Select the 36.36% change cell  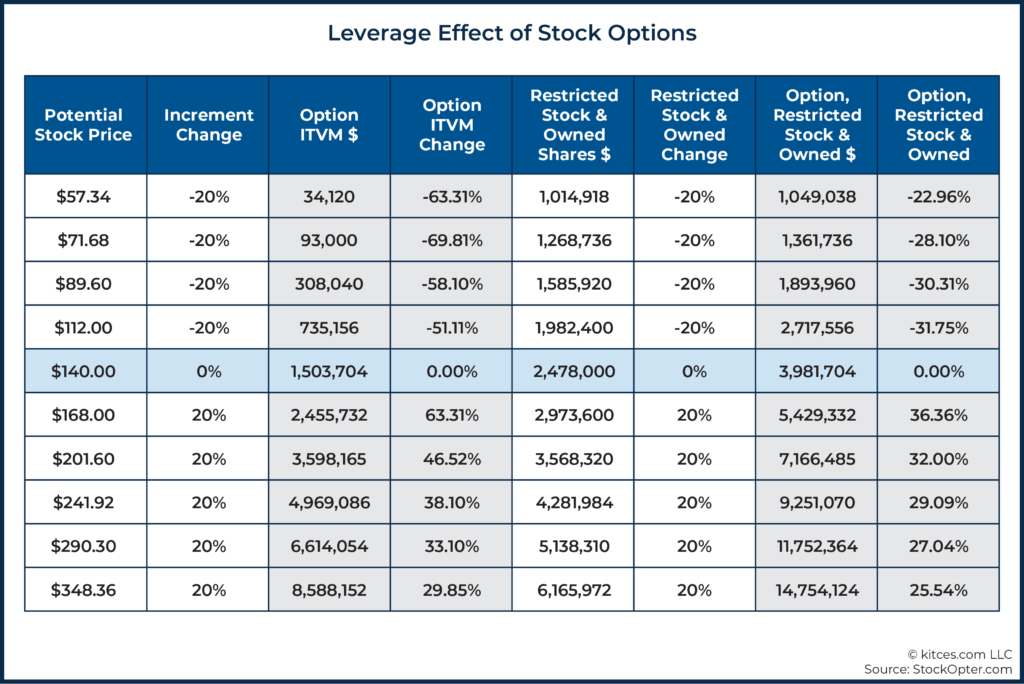pos(939,415)
